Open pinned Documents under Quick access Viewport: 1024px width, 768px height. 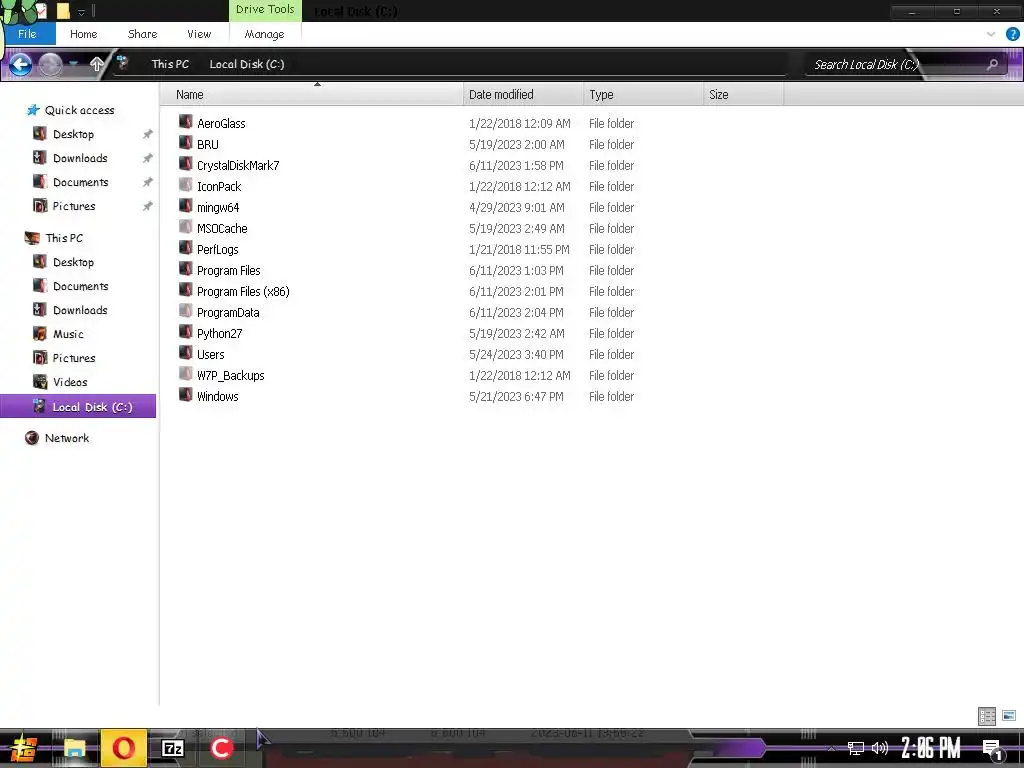tap(80, 182)
